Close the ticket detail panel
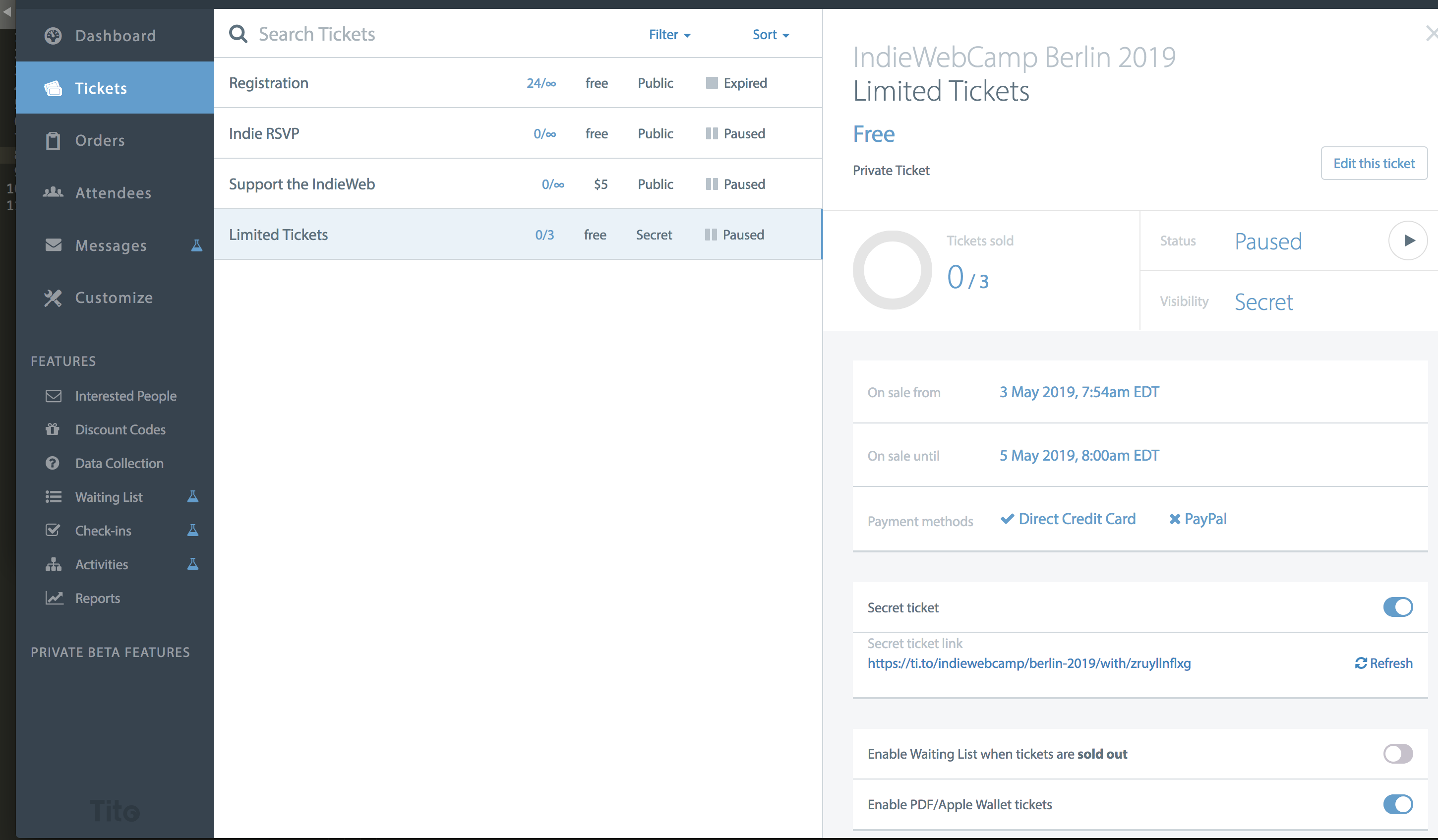 [x=1431, y=34]
